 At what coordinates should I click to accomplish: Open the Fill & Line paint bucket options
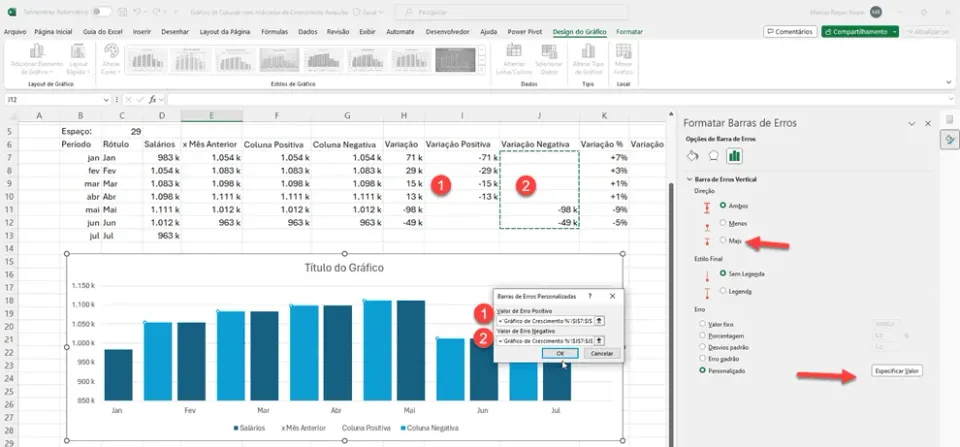coord(693,156)
